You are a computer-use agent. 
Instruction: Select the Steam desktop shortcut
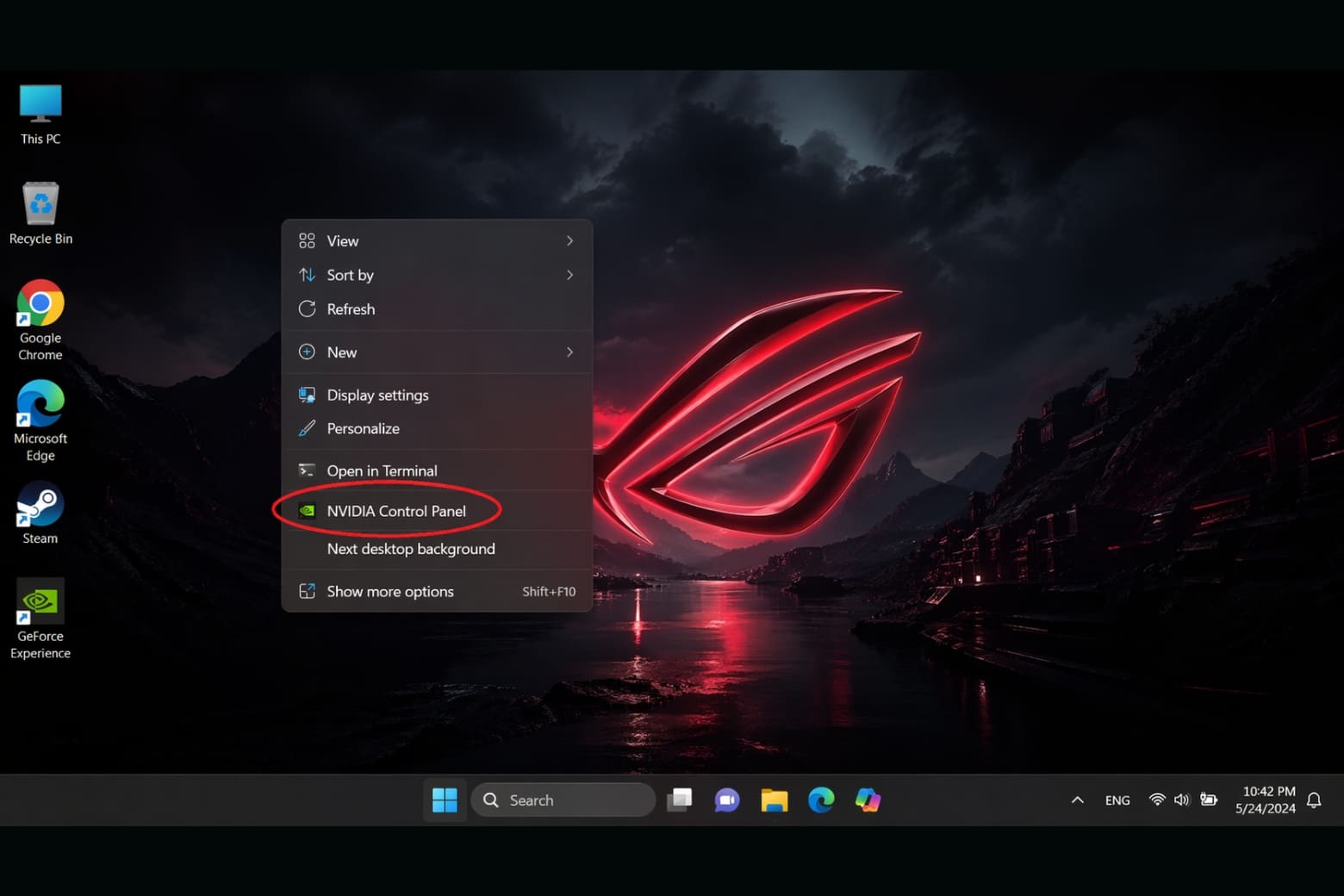[x=40, y=514]
